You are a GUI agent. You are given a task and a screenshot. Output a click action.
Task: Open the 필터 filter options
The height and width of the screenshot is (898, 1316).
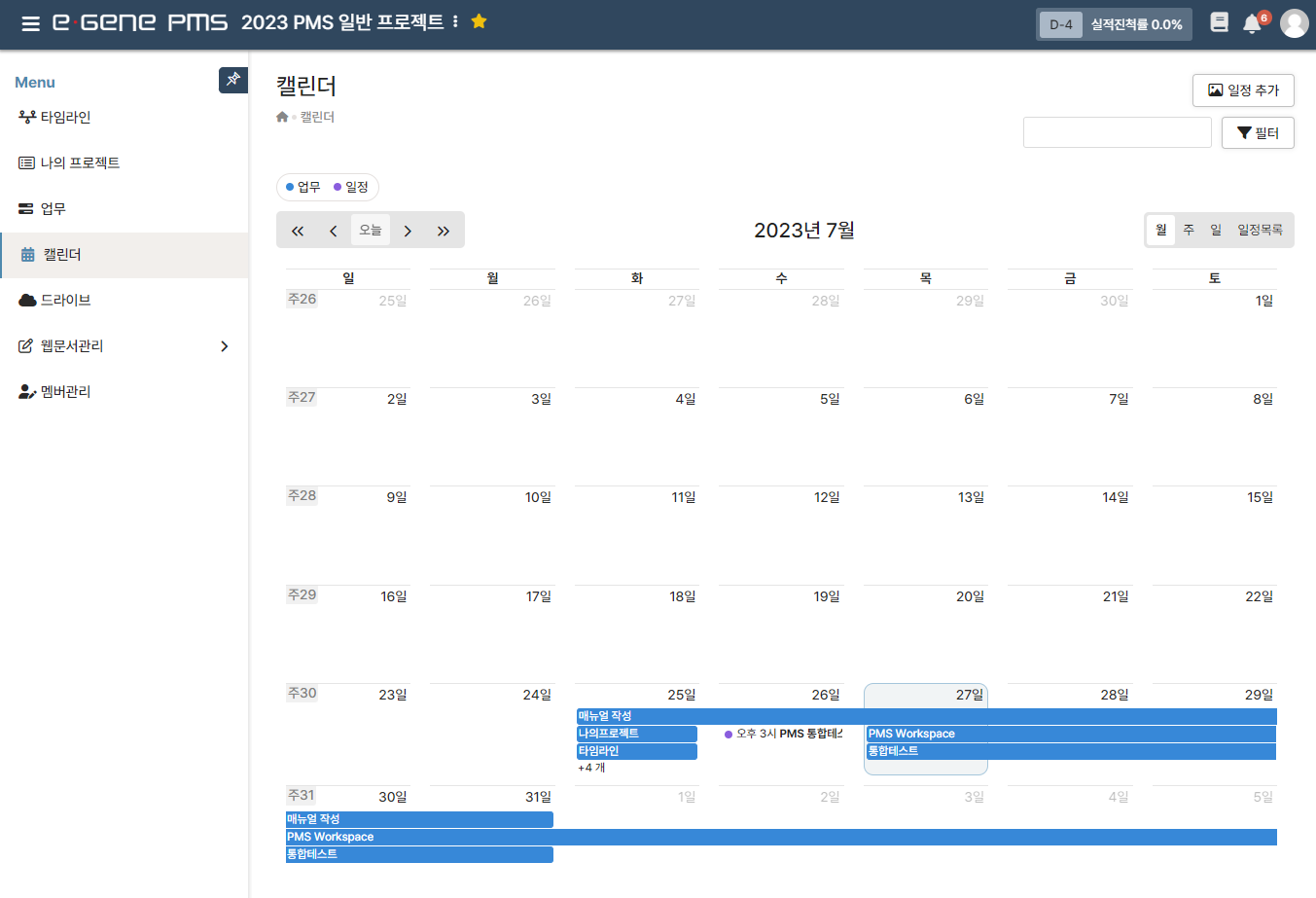(x=1257, y=133)
